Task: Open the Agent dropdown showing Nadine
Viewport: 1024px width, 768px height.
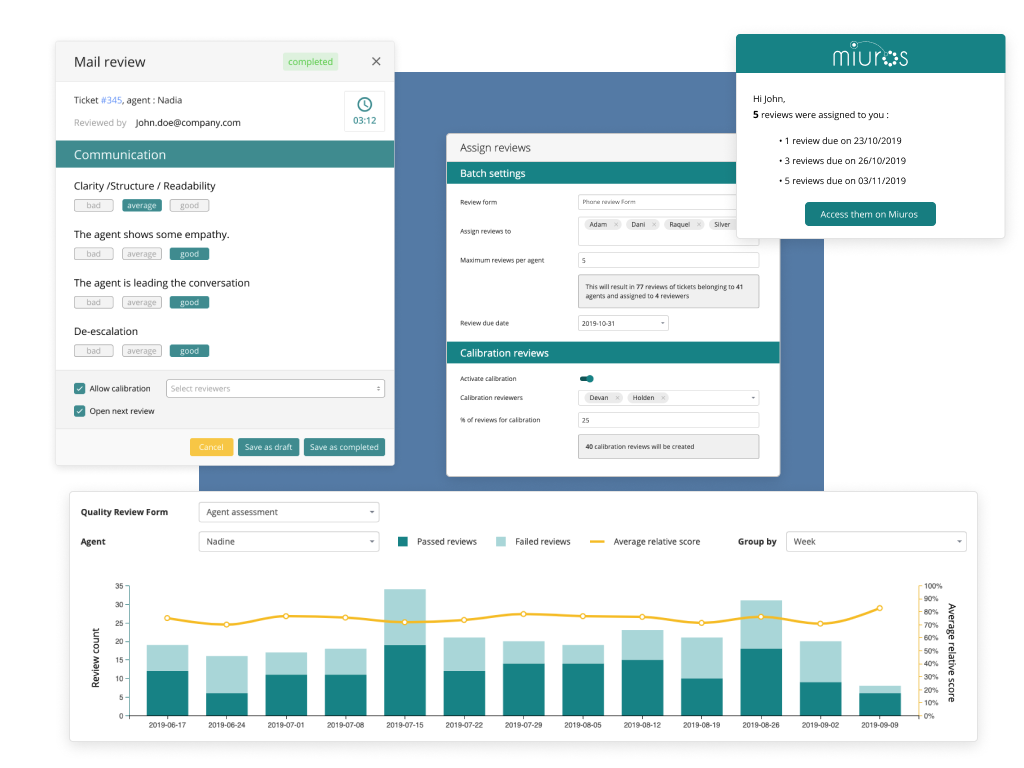Action: click(289, 542)
